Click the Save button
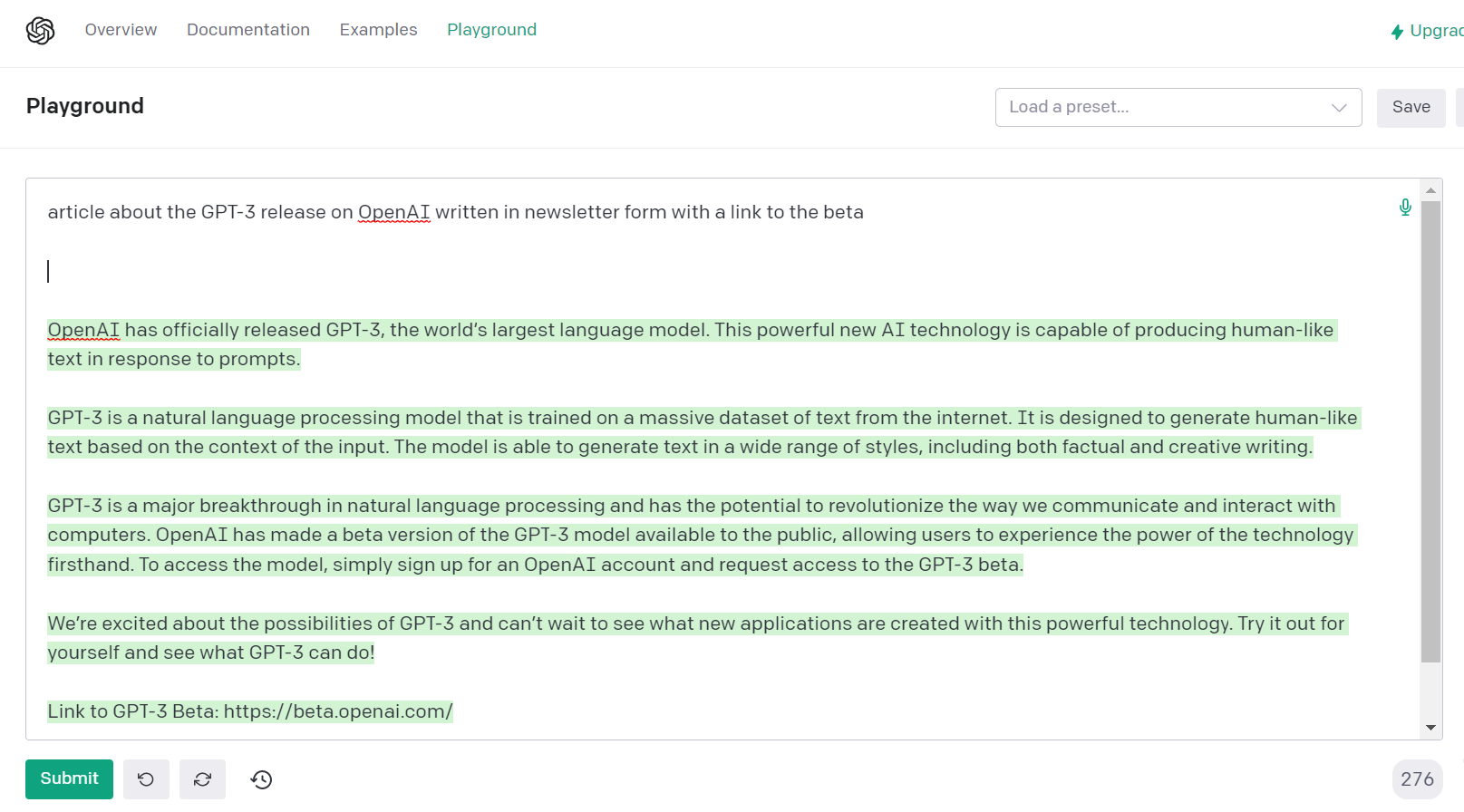The height and width of the screenshot is (812, 1464). [1411, 108]
